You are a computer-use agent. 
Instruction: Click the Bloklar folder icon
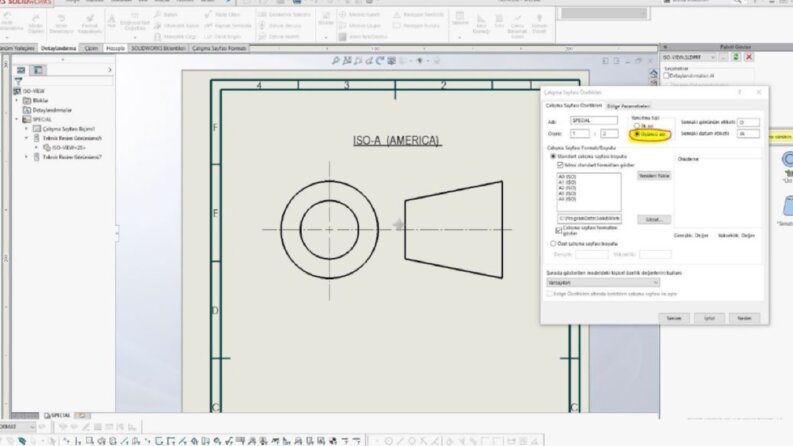(x=27, y=101)
